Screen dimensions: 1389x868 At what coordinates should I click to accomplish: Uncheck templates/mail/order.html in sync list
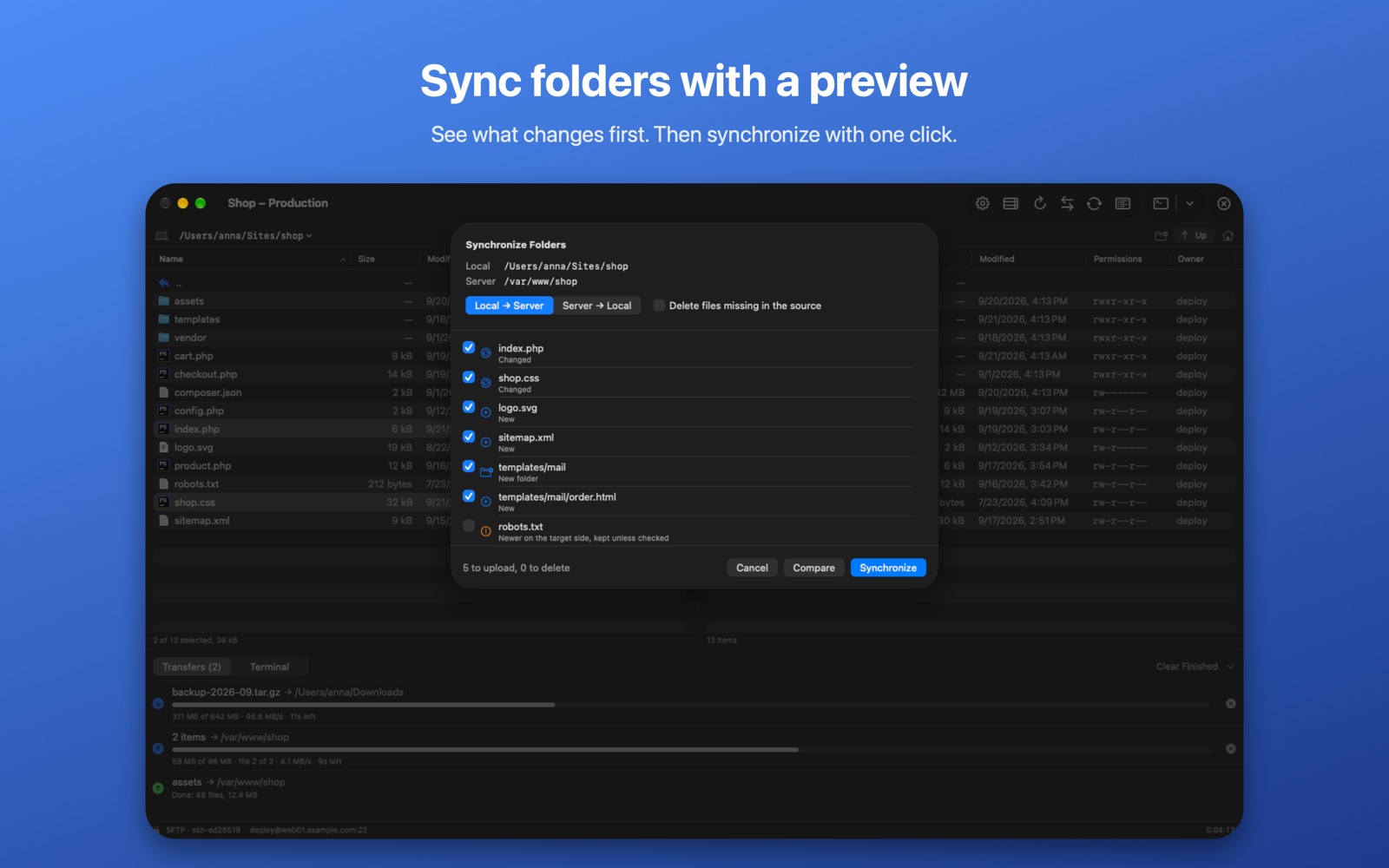(469, 496)
